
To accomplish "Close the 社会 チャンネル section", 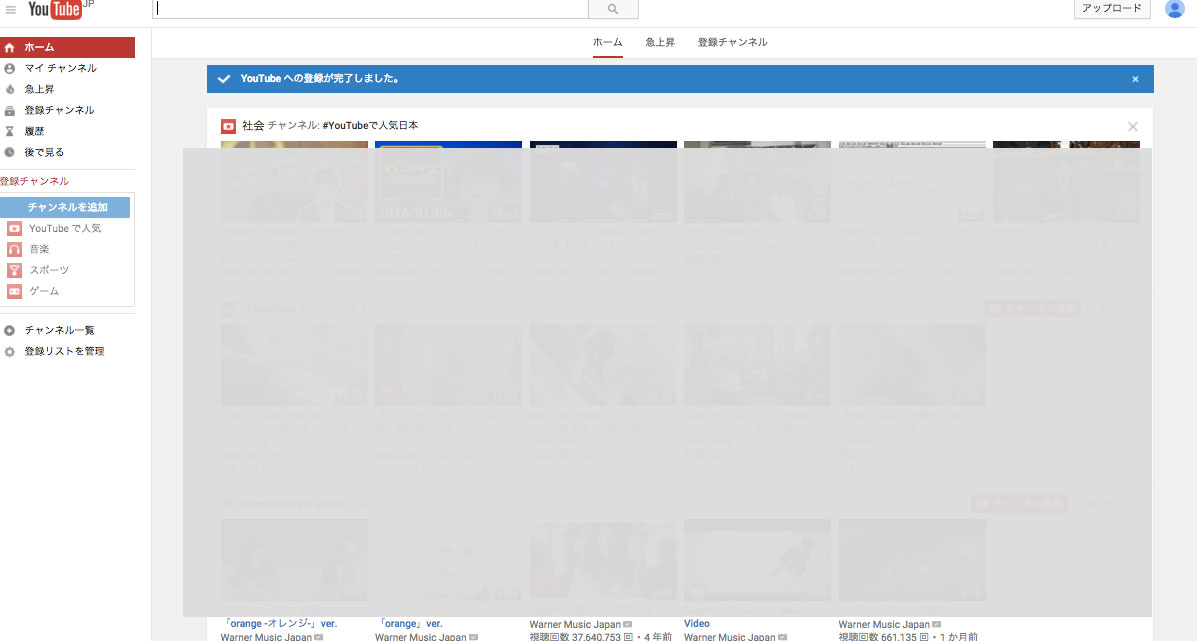I will (1133, 127).
